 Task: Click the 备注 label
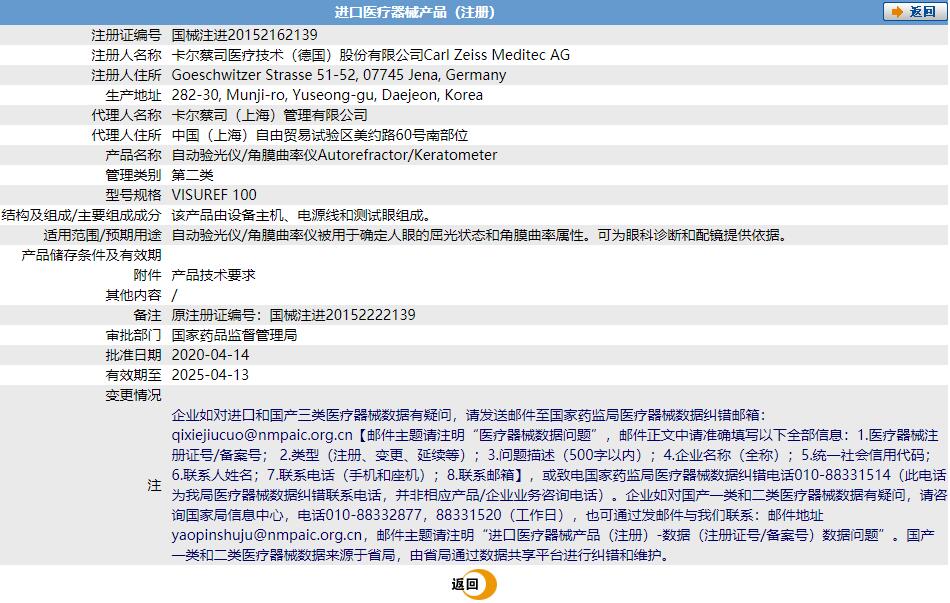pos(147,315)
